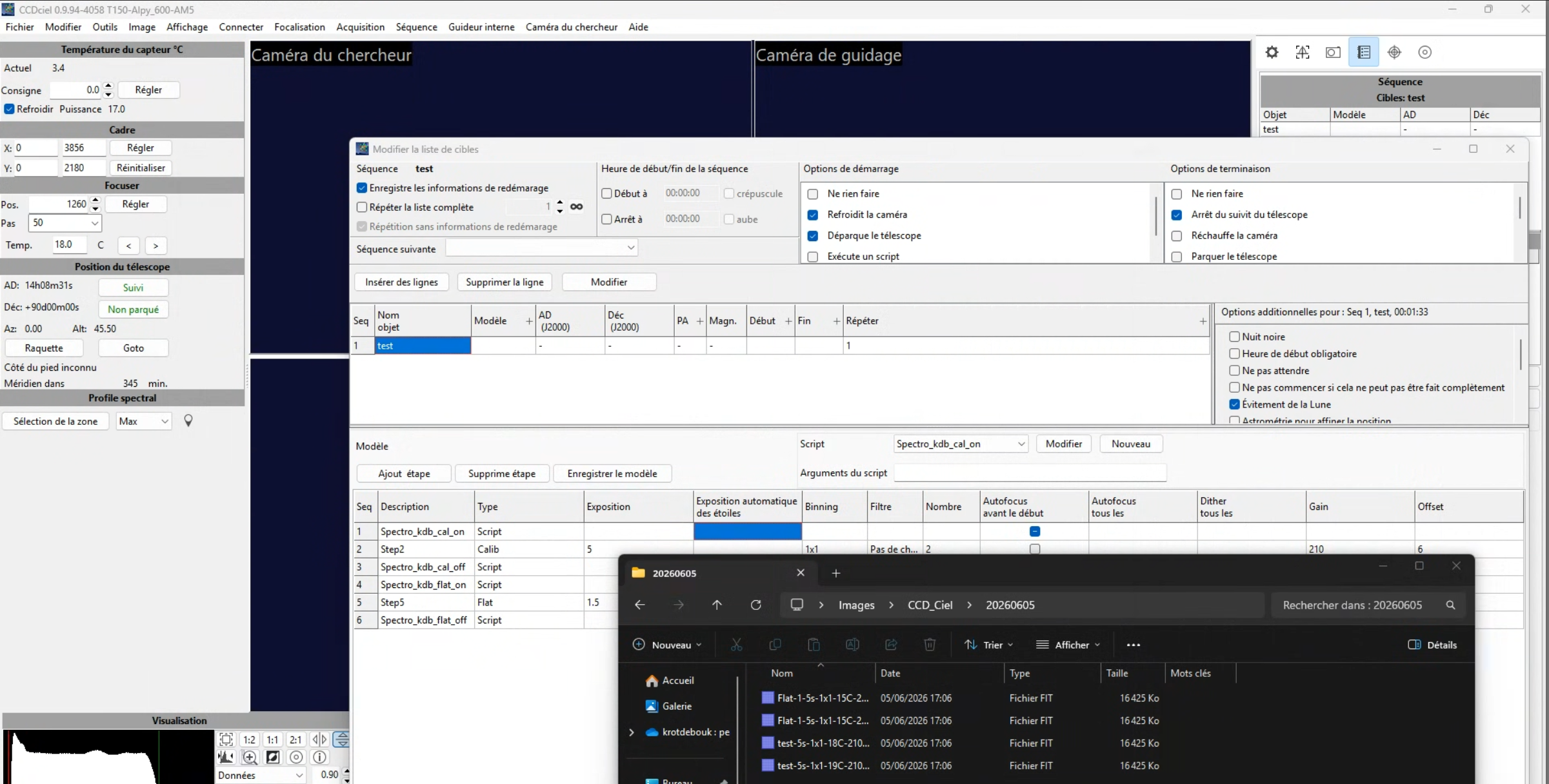Enable Réchauffe la caméra termination option
This screenshot has width=1549, height=784.
point(1177,236)
